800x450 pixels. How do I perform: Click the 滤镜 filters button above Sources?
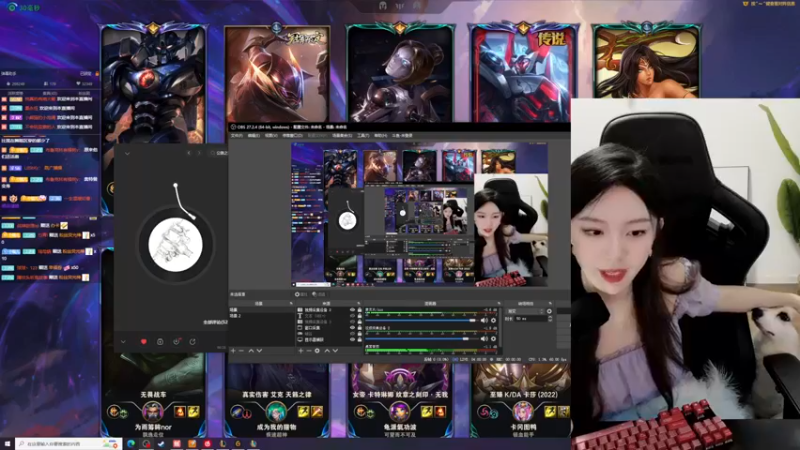319,294
